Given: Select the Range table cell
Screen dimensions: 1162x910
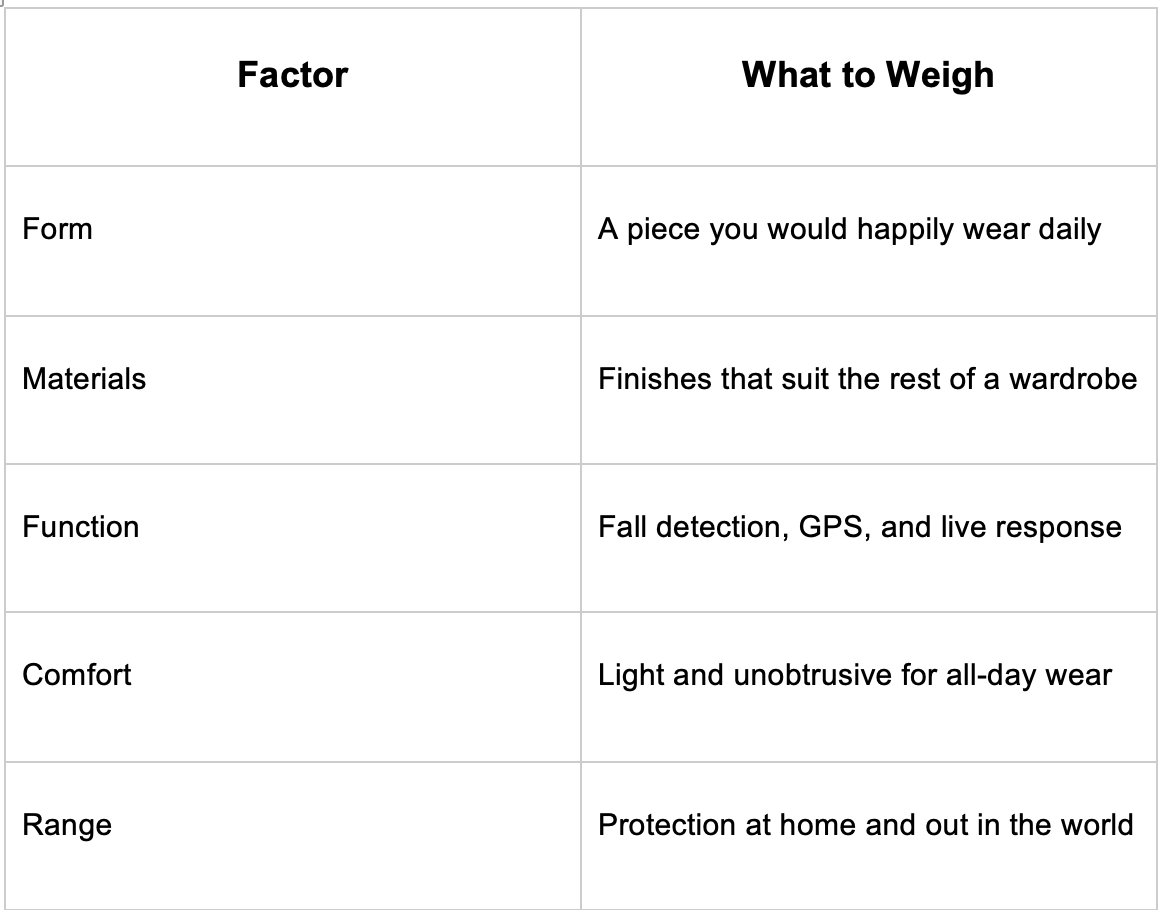Looking at the screenshot, I should pos(293,835).
